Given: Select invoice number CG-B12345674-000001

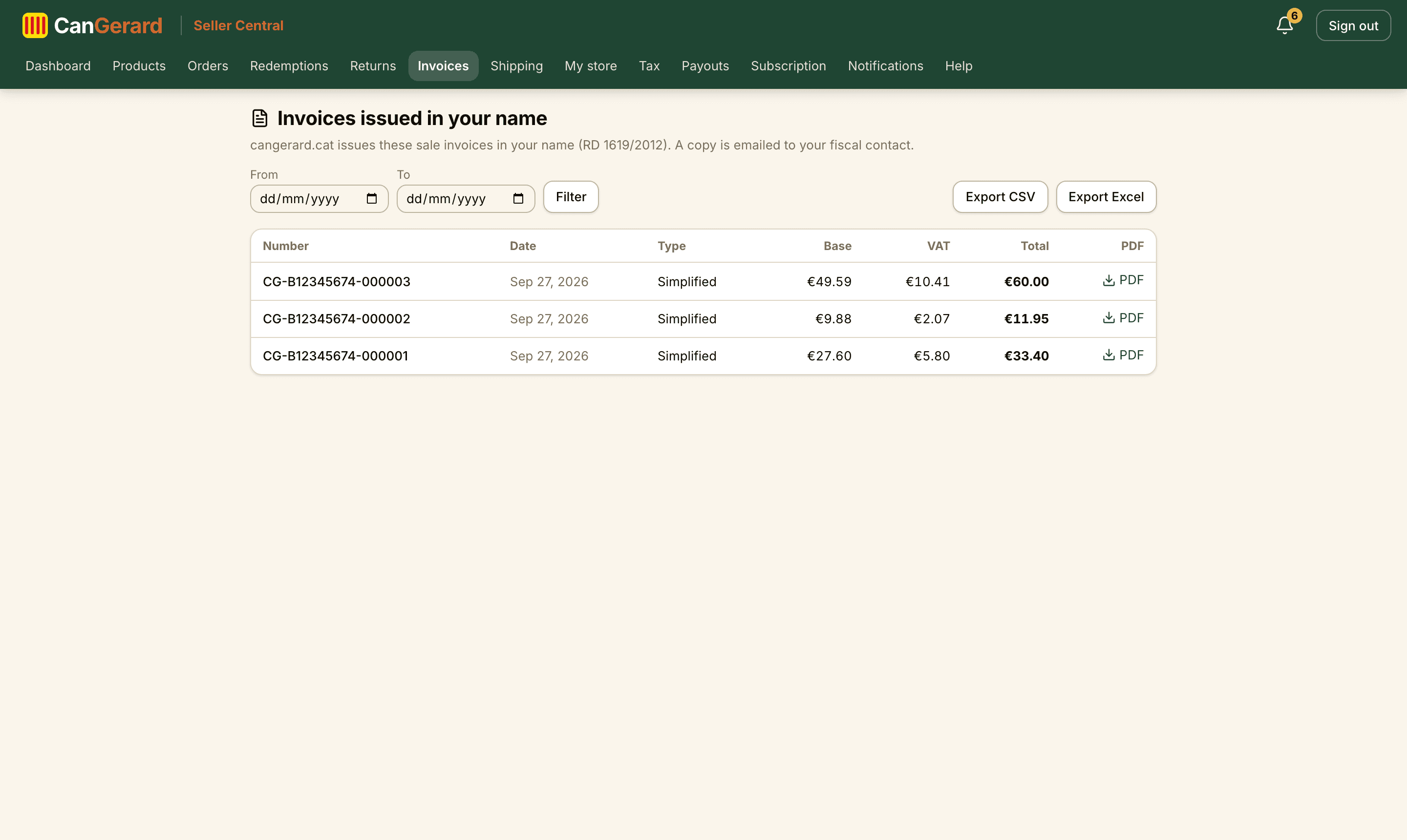Looking at the screenshot, I should point(335,356).
